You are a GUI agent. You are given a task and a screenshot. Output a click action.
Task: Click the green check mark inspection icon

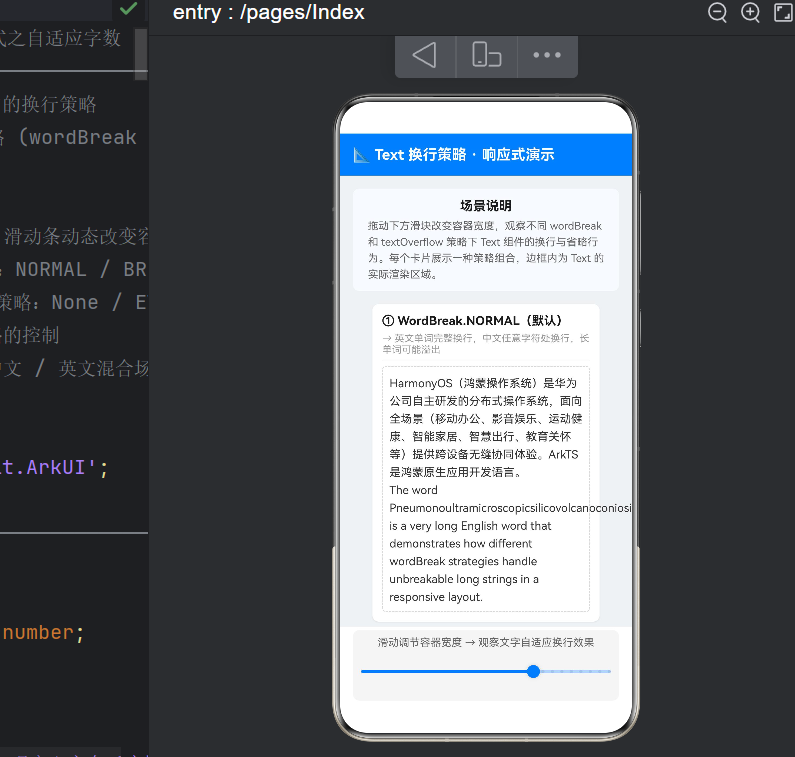(x=128, y=9)
